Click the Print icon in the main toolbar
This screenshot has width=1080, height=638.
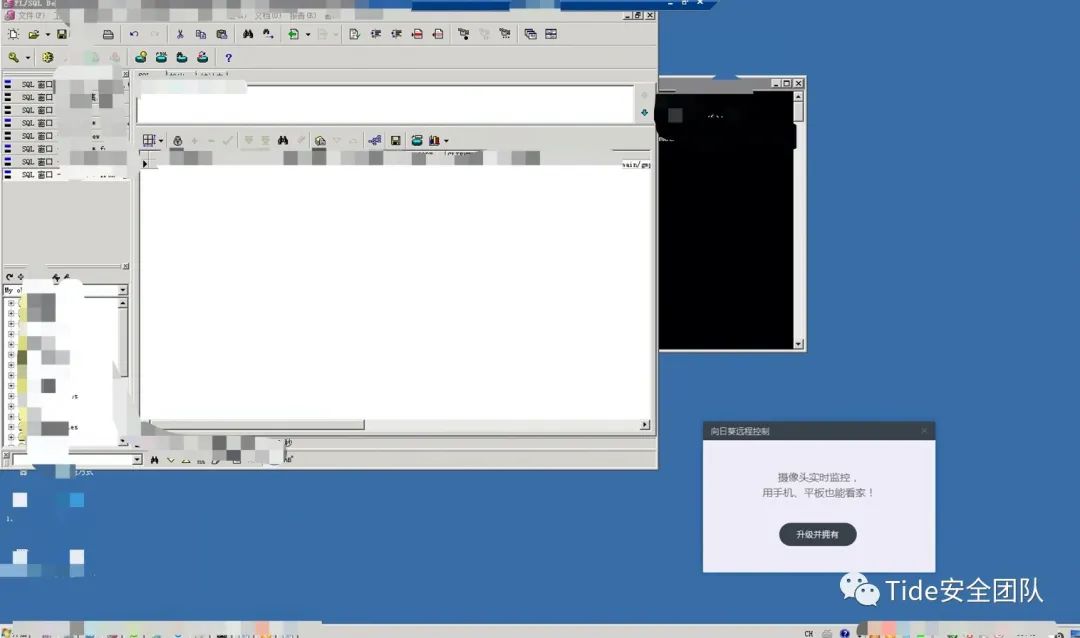tap(108, 34)
